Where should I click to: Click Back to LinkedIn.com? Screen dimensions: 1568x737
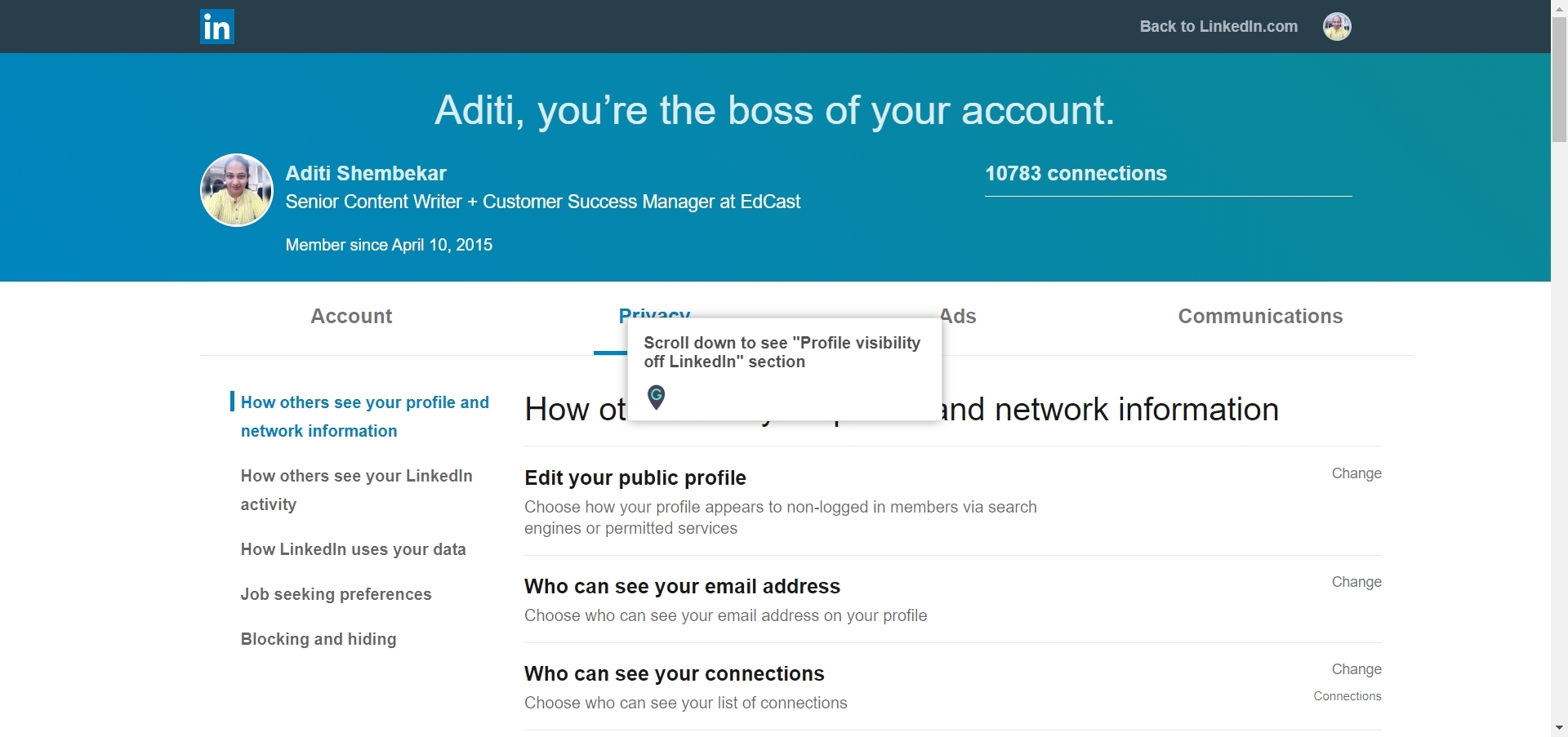coord(1217,26)
